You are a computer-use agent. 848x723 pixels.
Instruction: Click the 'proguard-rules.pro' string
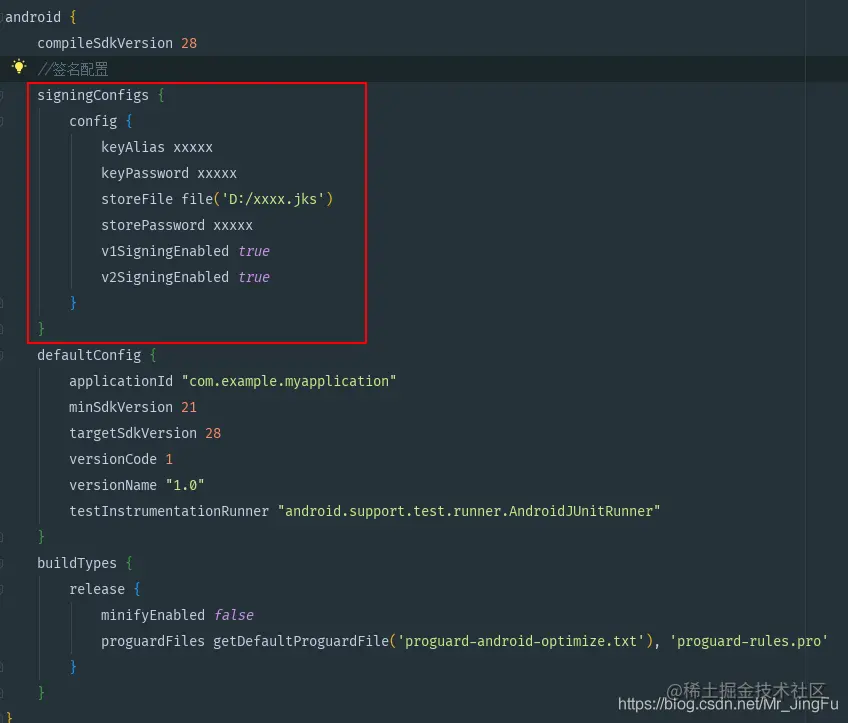pyautogui.click(x=749, y=641)
